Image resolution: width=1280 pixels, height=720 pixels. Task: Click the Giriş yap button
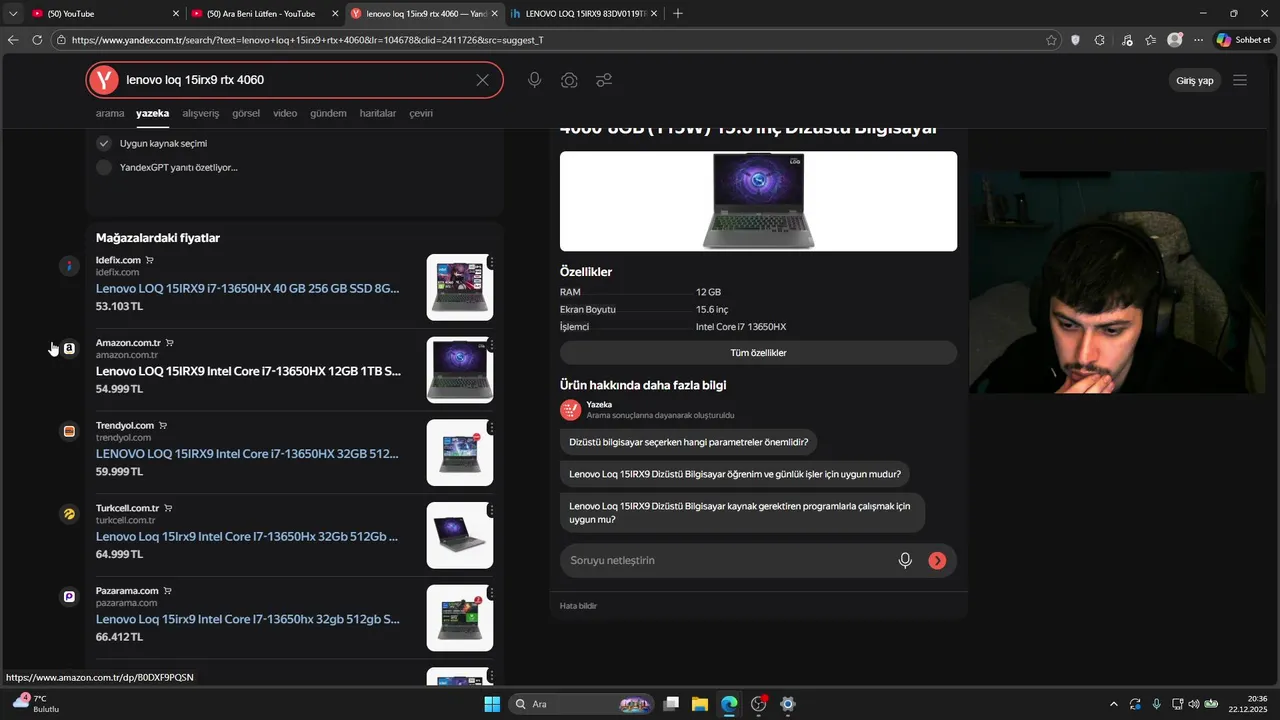point(1194,80)
